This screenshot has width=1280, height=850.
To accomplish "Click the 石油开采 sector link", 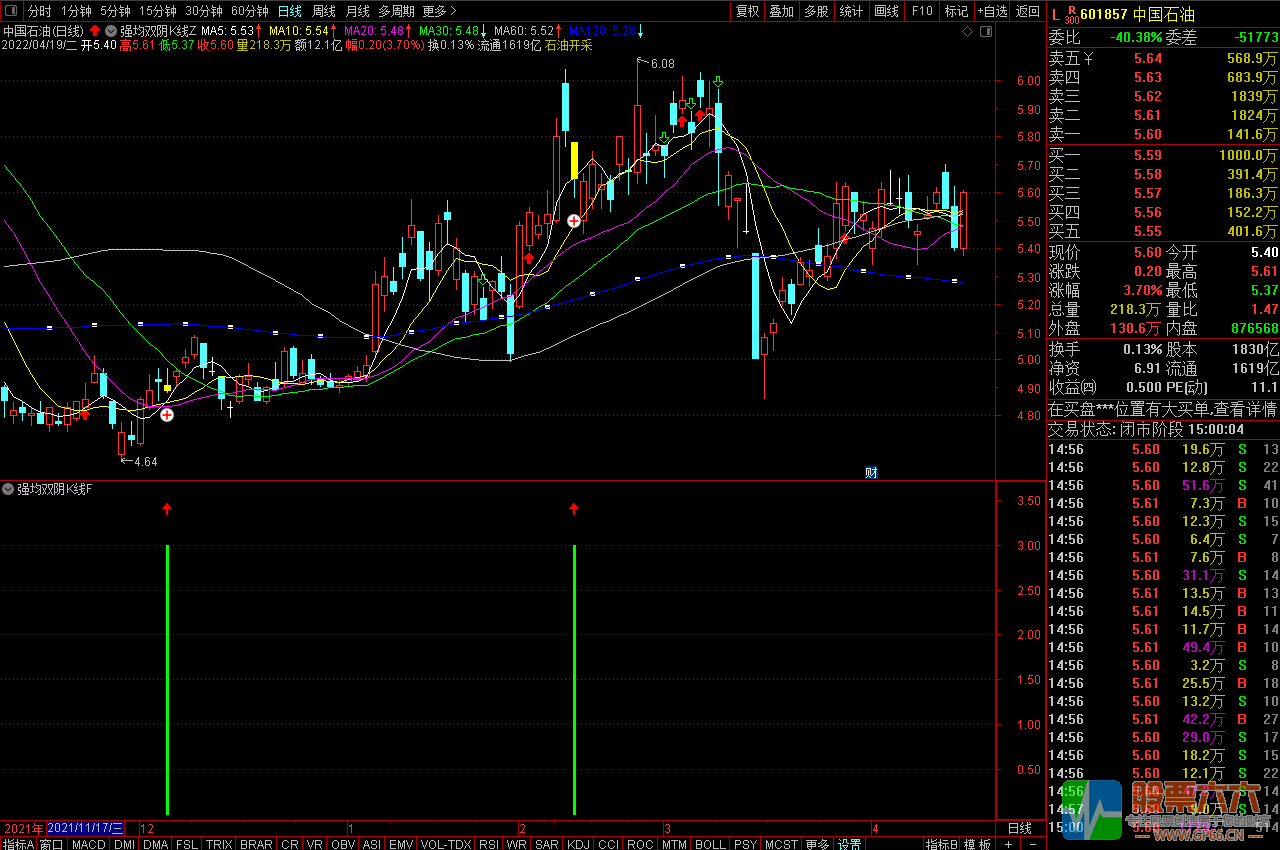I will [x=569, y=46].
